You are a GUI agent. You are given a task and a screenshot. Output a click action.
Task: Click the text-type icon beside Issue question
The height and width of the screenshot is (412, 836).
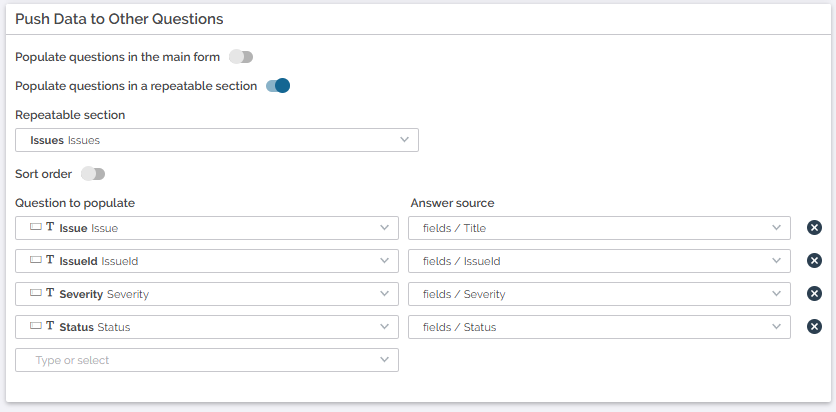50,228
